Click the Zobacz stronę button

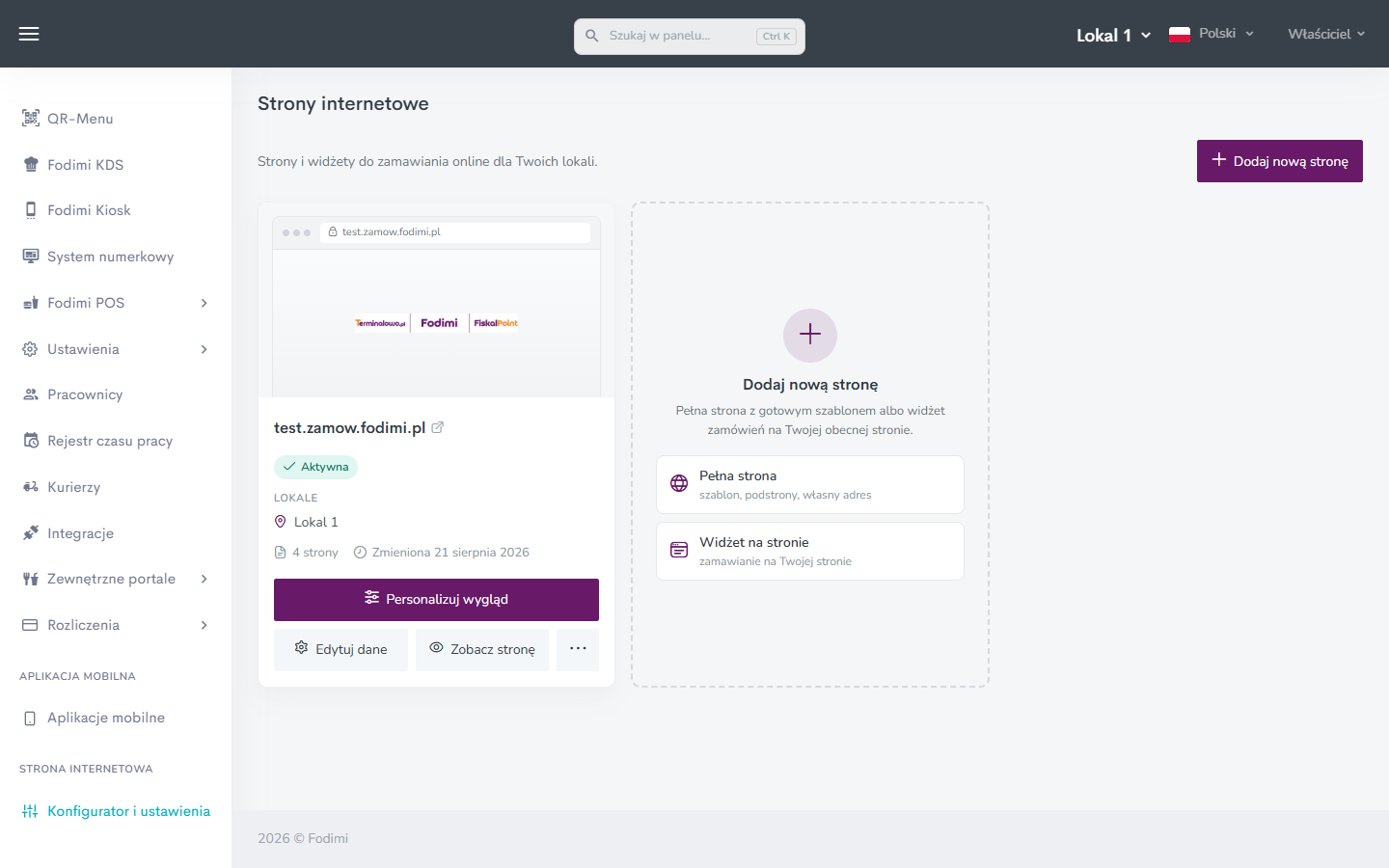click(x=482, y=650)
